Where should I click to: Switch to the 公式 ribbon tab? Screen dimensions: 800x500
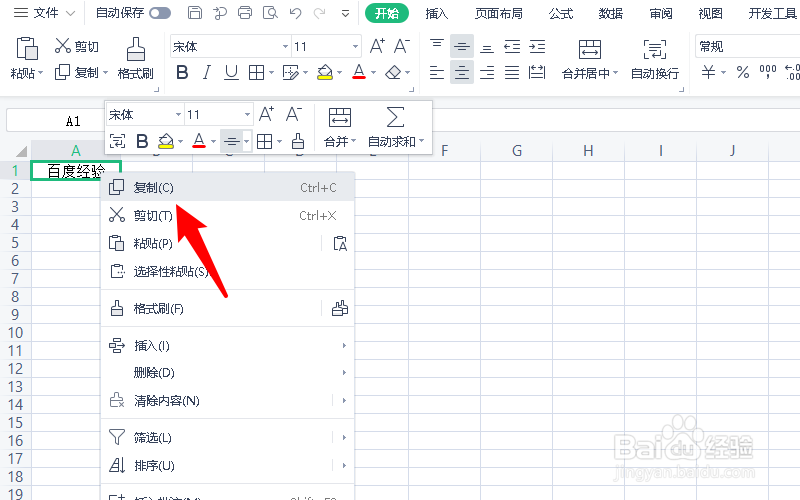561,13
